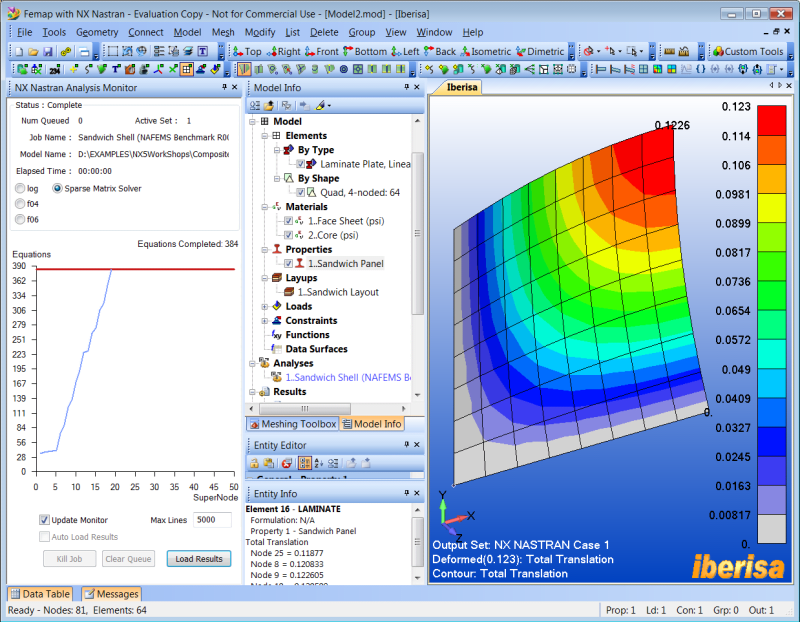
Task: Collapse the Elements tree node
Action: (264, 136)
